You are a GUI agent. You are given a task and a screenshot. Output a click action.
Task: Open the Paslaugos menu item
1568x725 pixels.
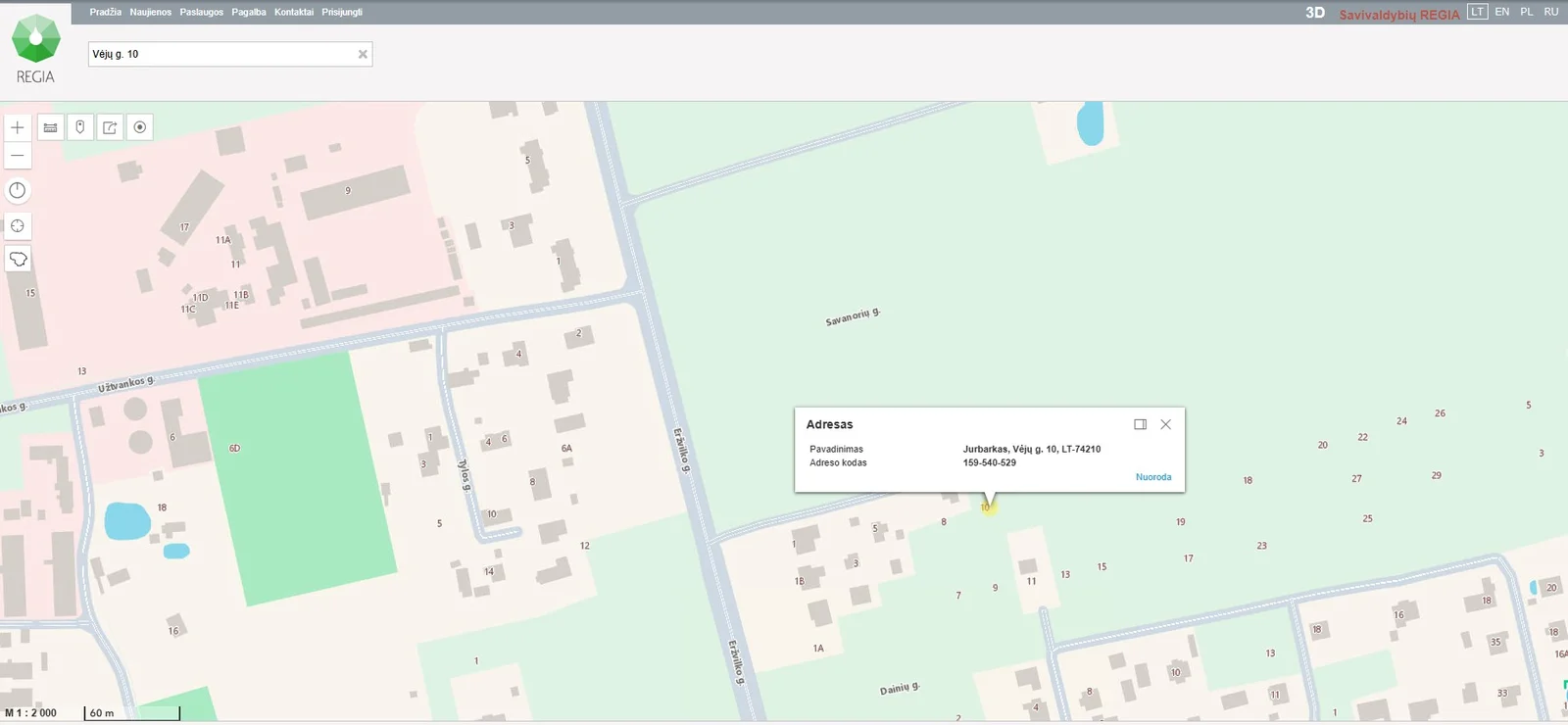201,12
